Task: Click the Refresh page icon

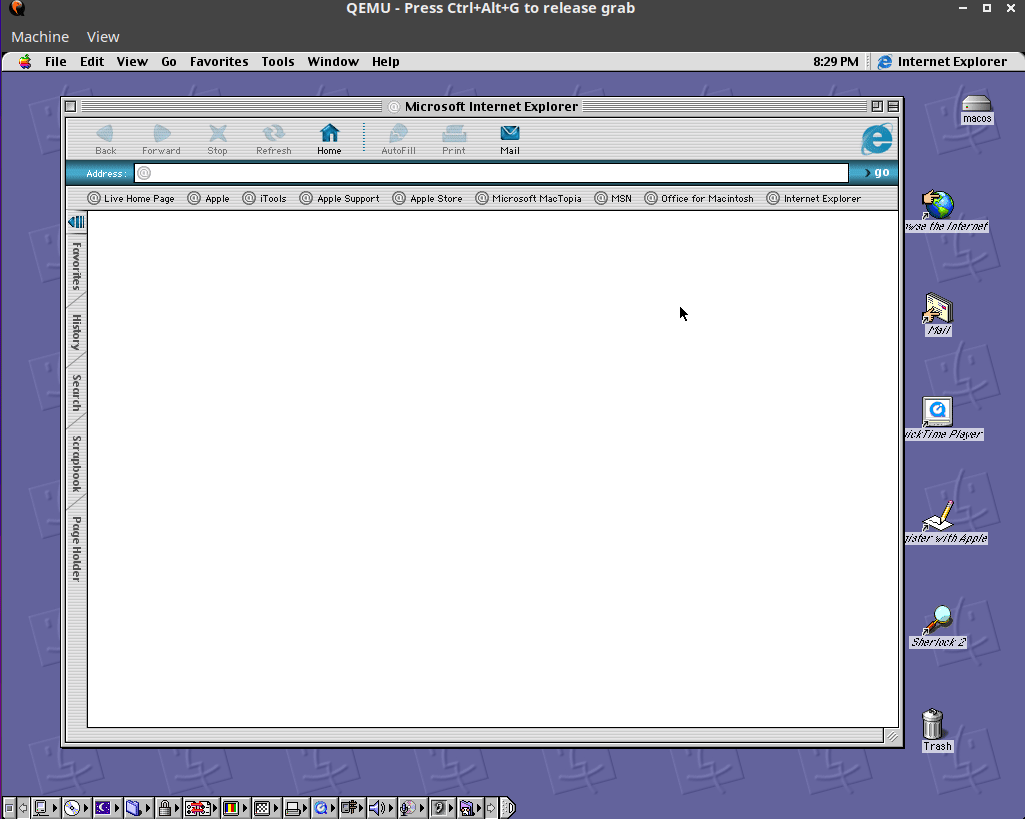Action: (x=273, y=140)
